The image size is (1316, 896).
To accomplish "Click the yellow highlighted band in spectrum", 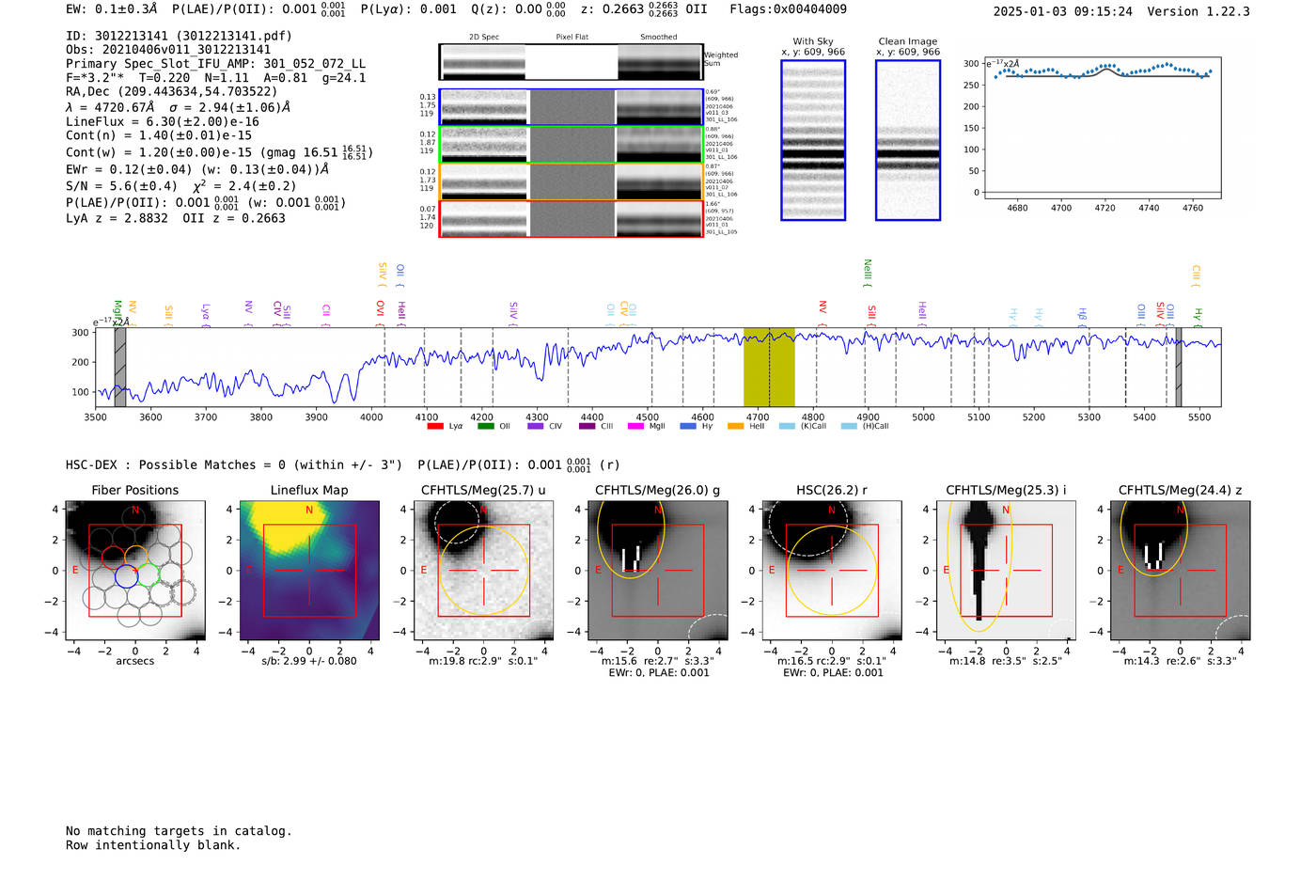I will click(x=769, y=367).
